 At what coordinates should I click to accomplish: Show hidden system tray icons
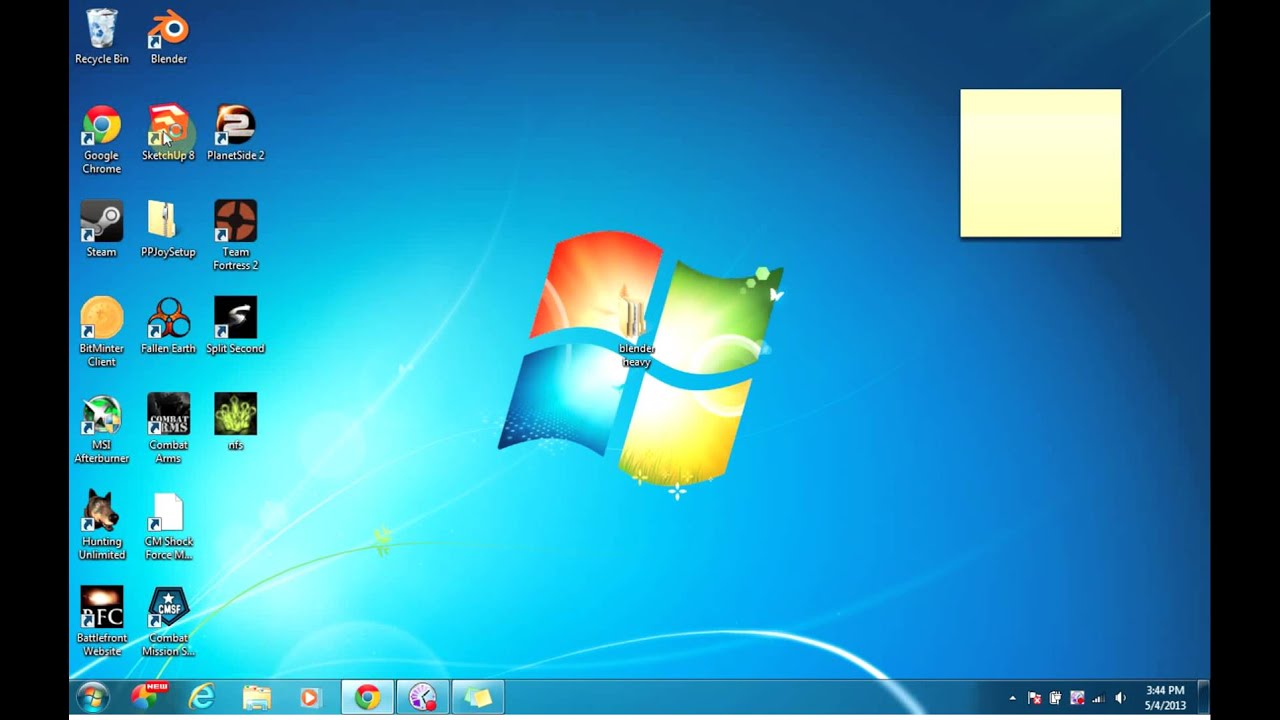(x=1012, y=698)
